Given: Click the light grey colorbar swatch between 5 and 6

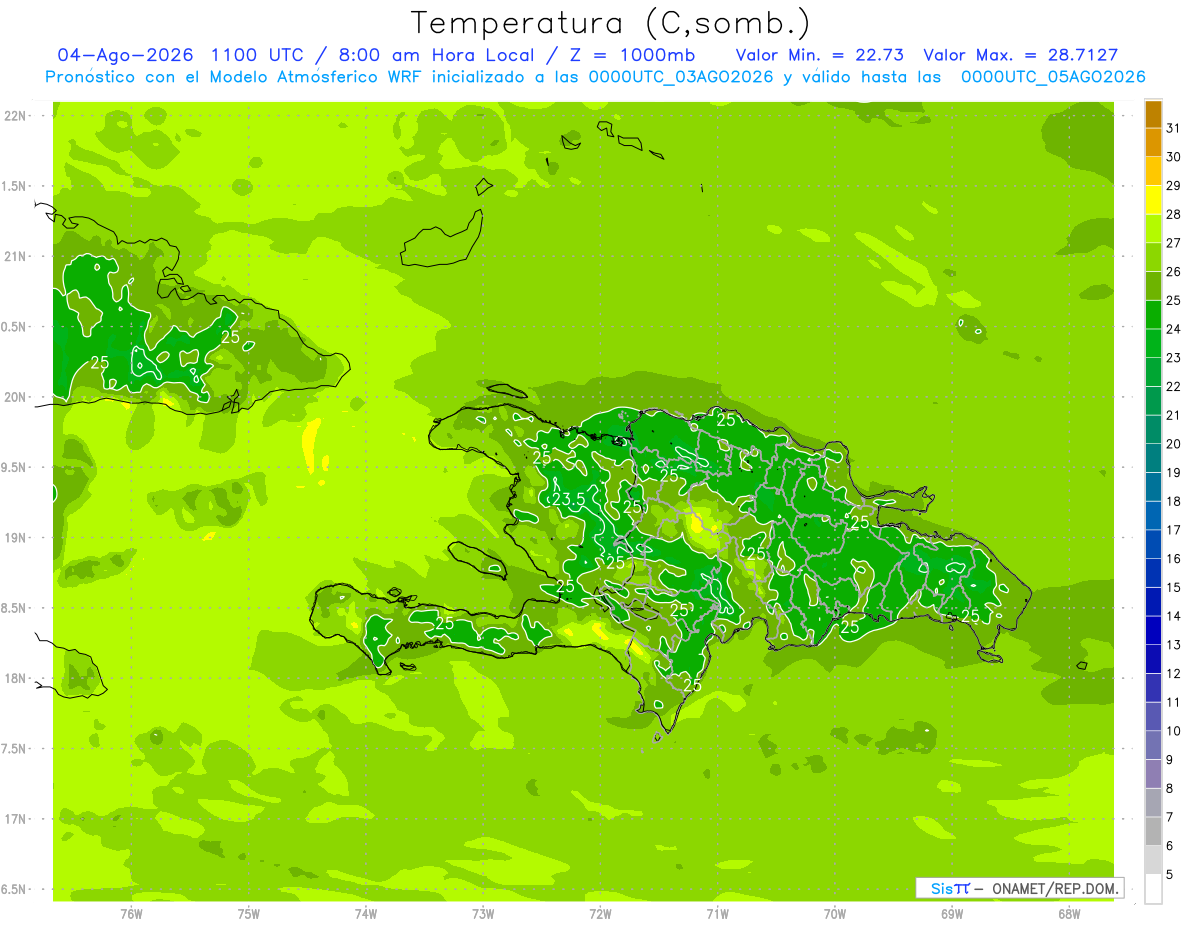Looking at the screenshot, I should (x=1153, y=860).
